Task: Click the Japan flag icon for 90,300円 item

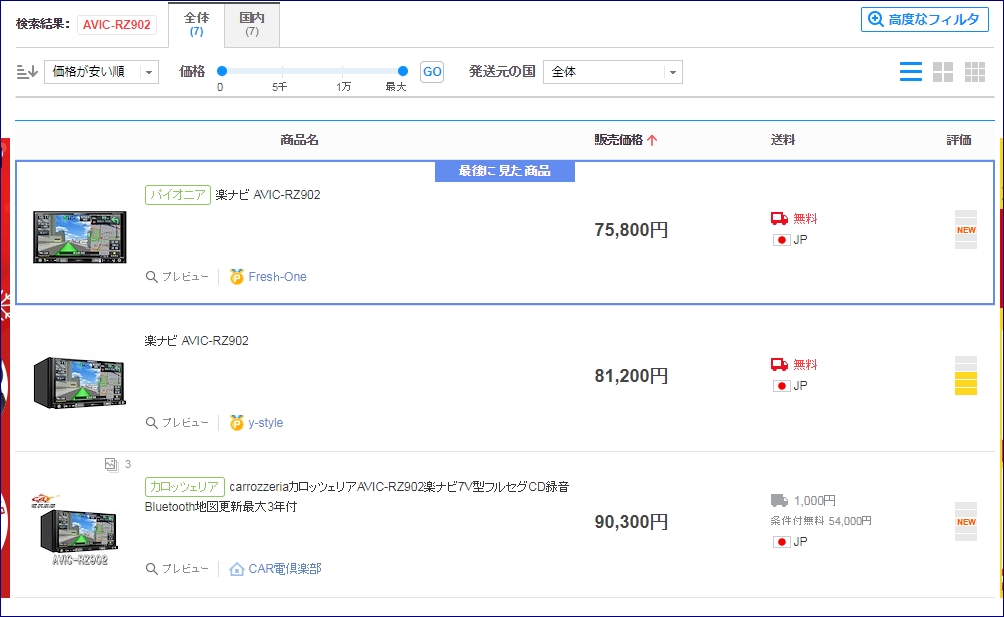Action: click(781, 542)
